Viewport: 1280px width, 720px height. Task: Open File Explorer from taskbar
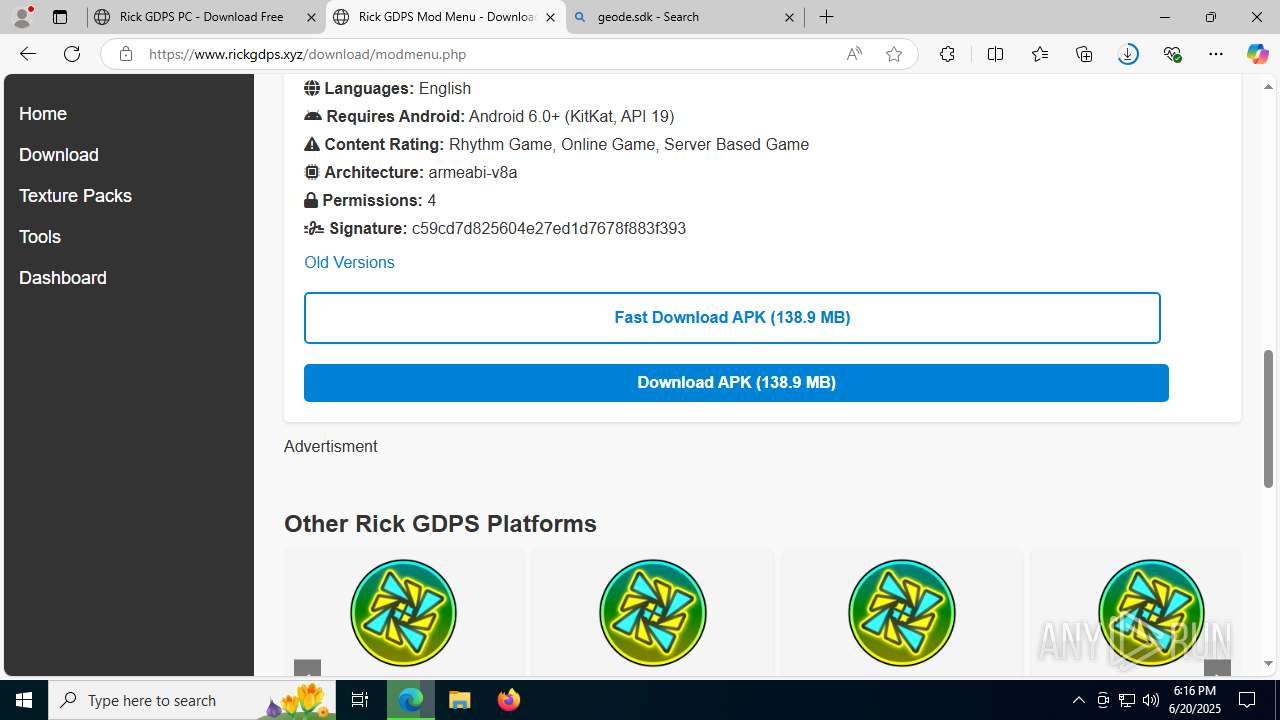click(459, 700)
